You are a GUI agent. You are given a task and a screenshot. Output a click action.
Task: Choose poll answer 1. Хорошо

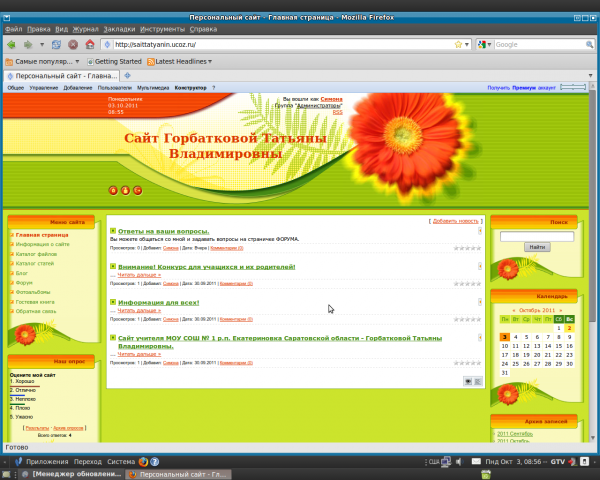click(22, 381)
